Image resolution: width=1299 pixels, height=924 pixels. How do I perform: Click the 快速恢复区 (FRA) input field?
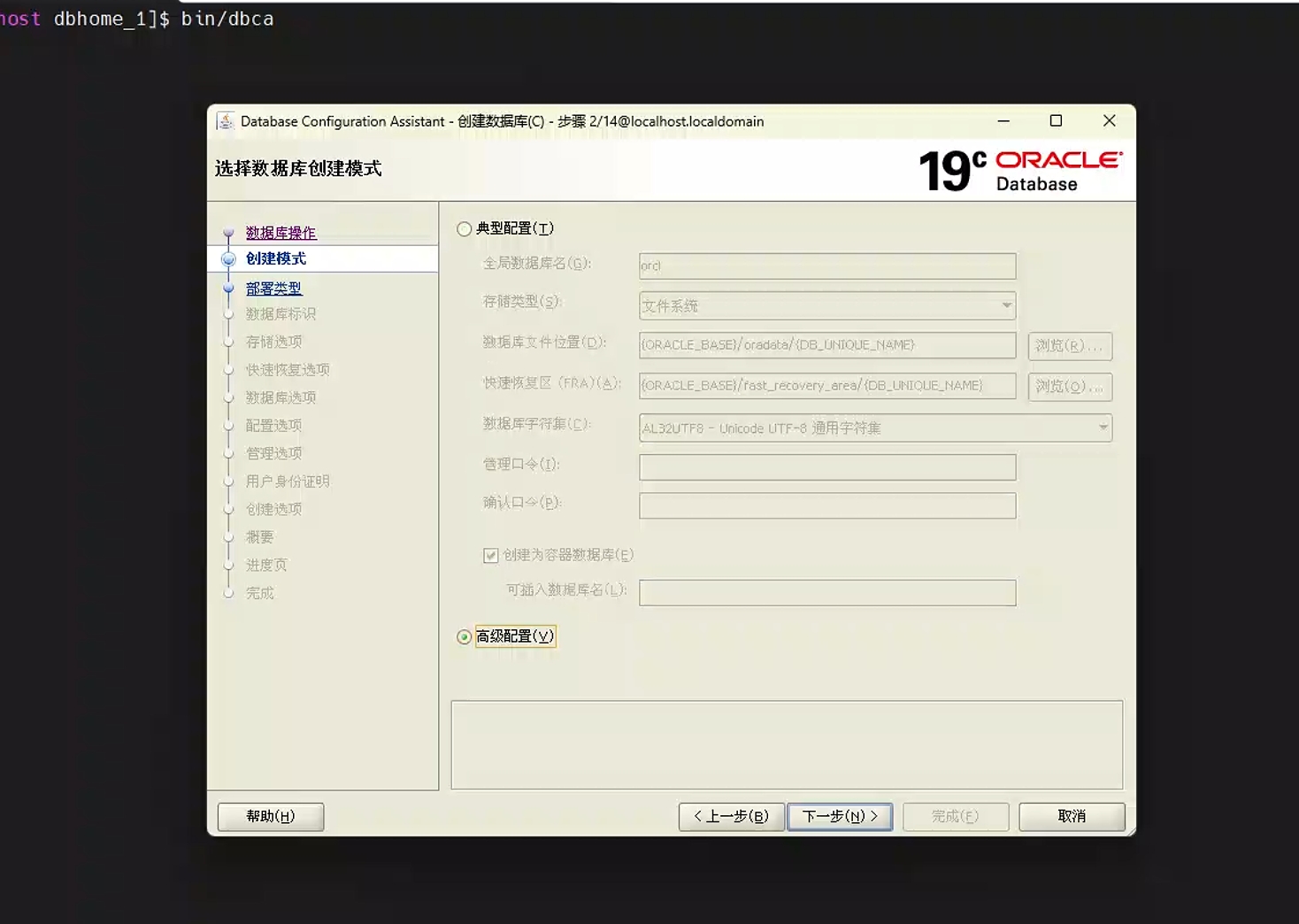pos(827,386)
